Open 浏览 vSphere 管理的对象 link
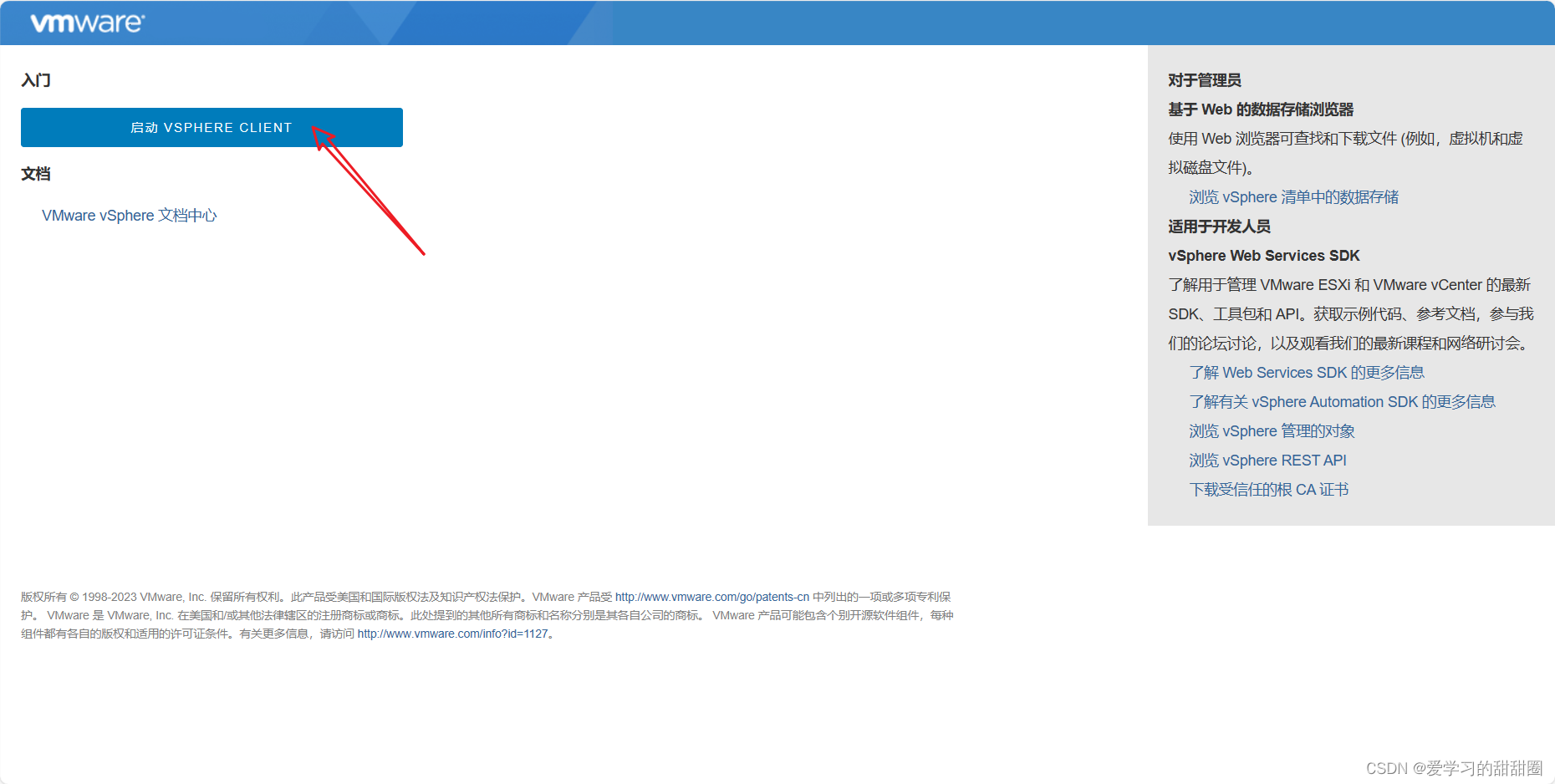 tap(1272, 431)
